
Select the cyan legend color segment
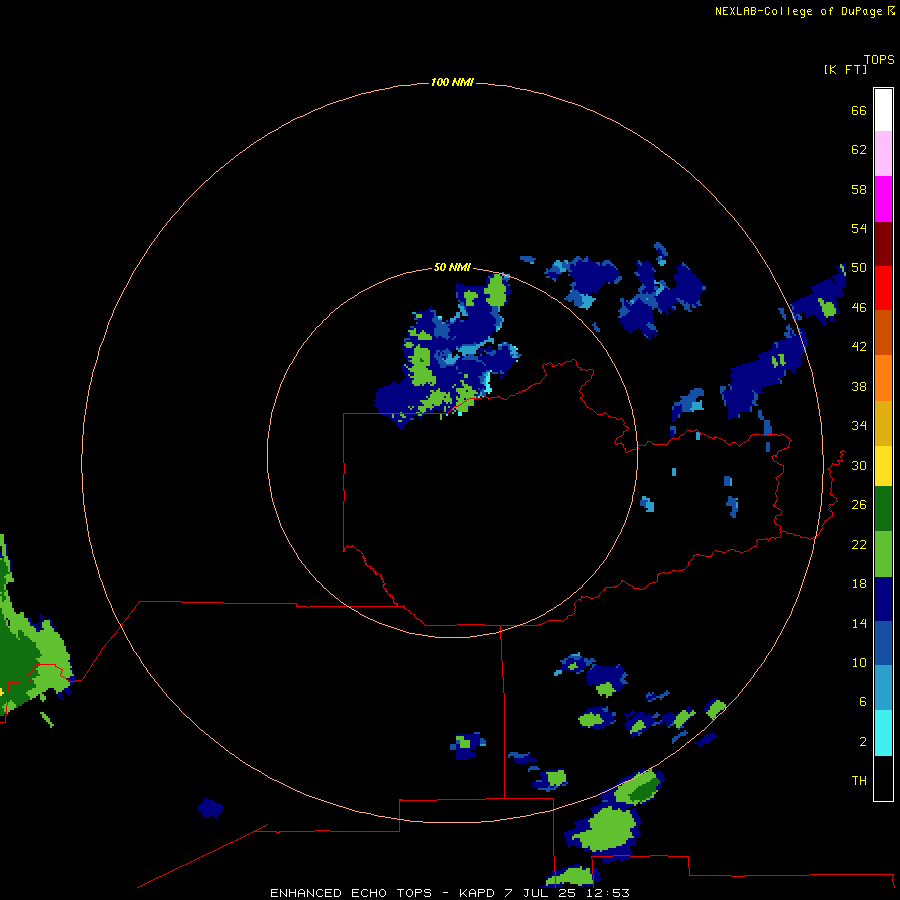(x=883, y=733)
